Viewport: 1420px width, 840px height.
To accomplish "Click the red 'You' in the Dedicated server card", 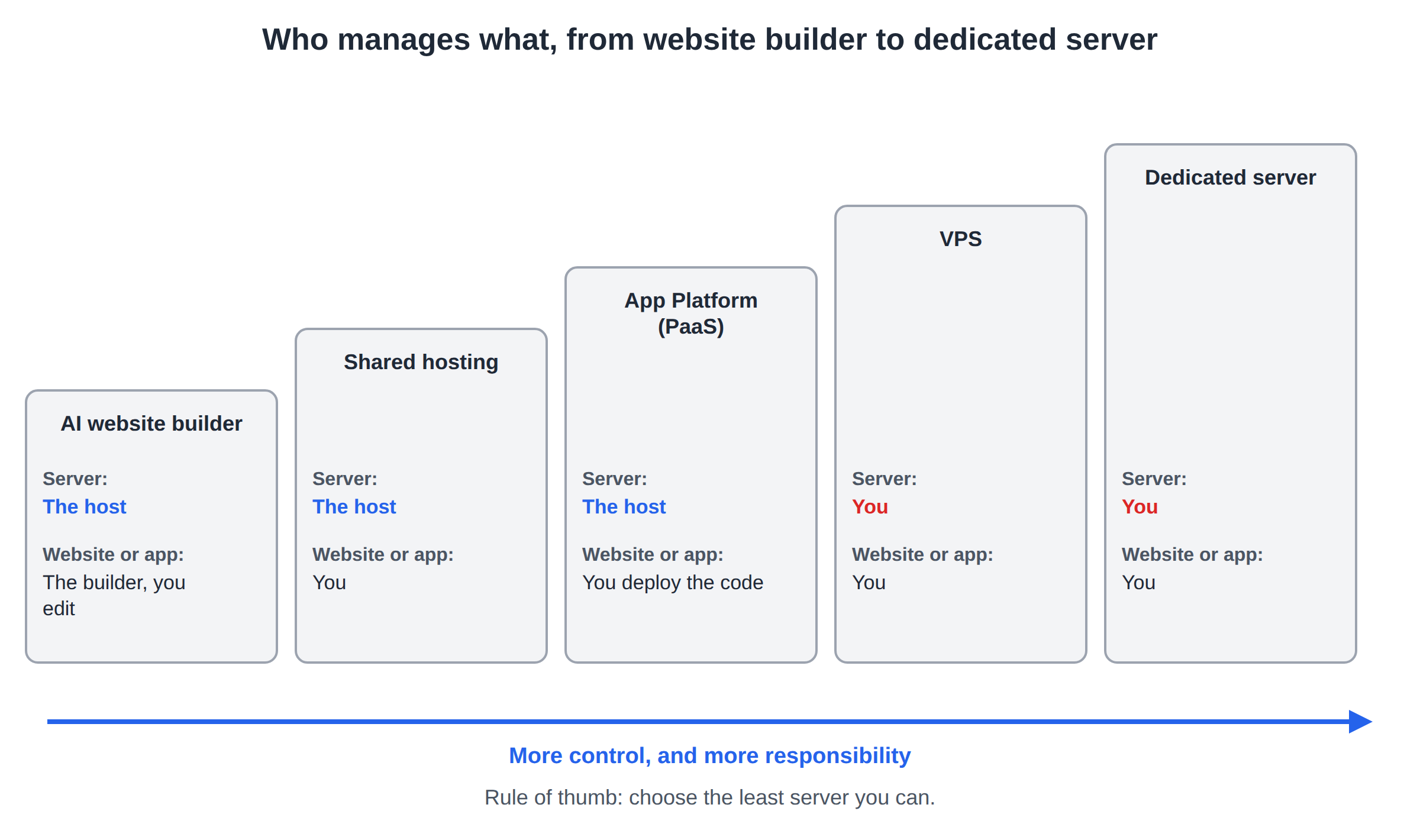I will tap(1140, 507).
